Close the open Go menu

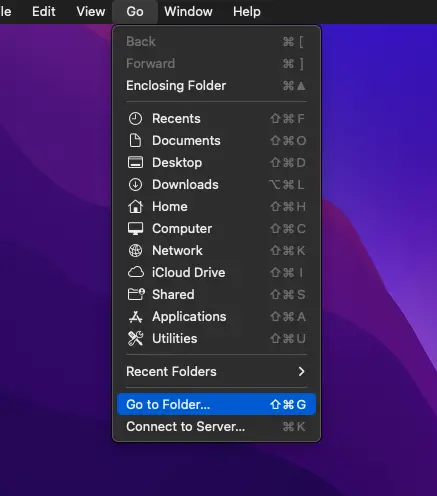[x=135, y=12]
